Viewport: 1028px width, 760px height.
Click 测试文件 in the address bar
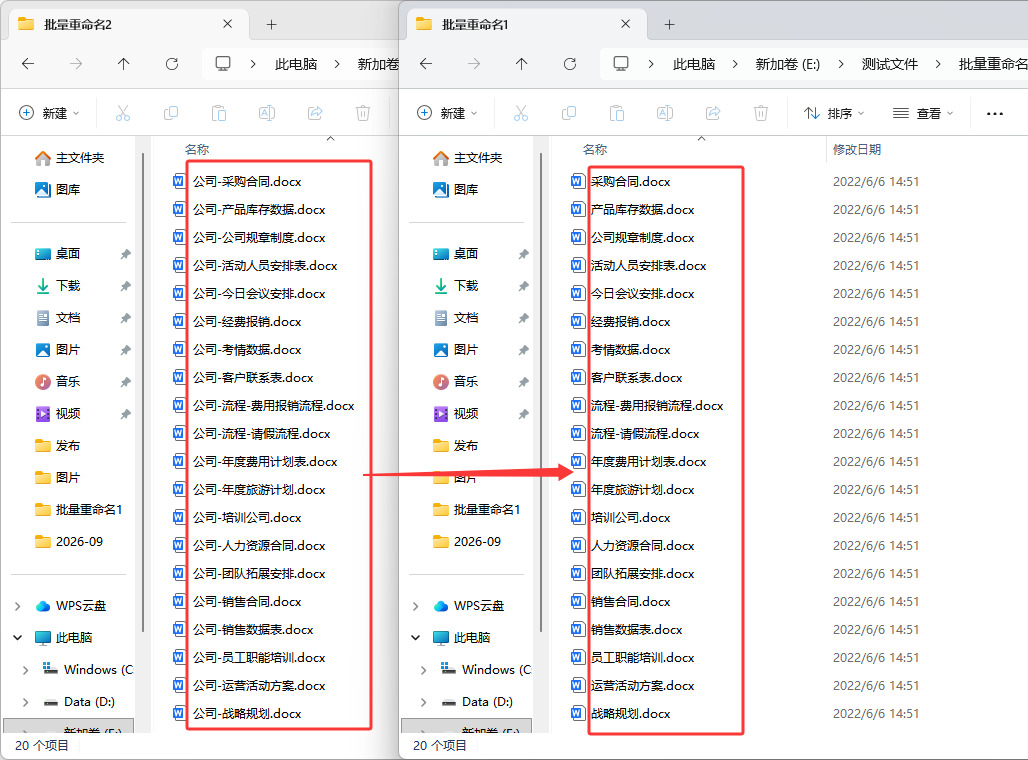coord(890,64)
